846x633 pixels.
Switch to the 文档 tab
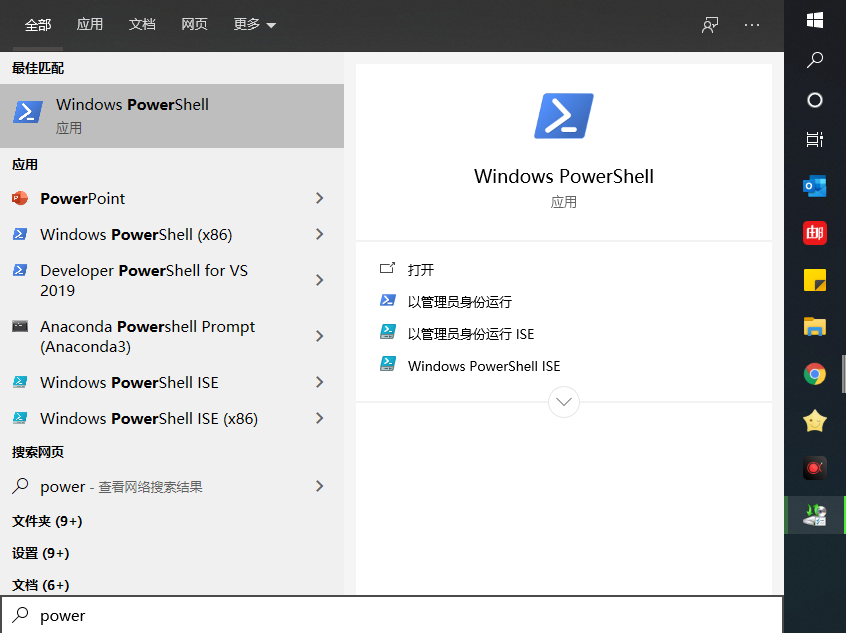pos(142,25)
